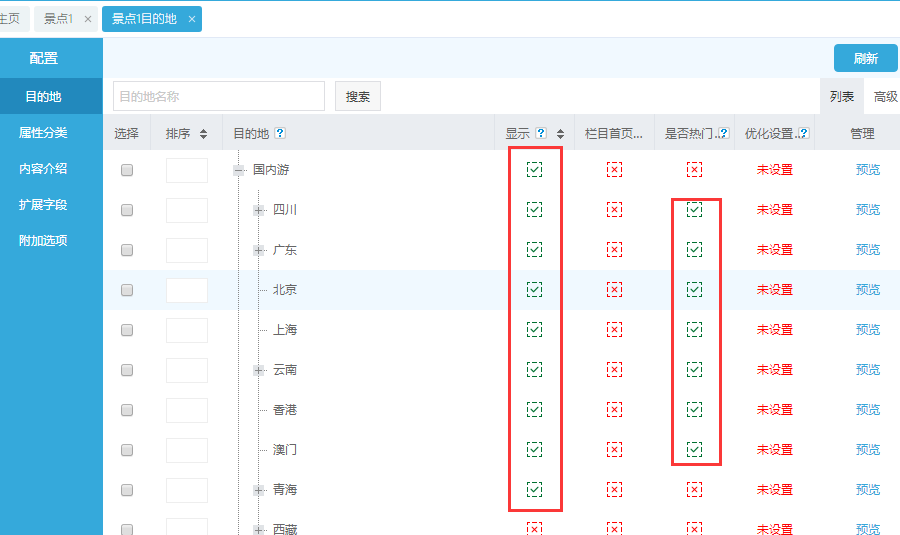Click the help icon beside 优化设置 header
This screenshot has width=900, height=535.
coord(802,134)
